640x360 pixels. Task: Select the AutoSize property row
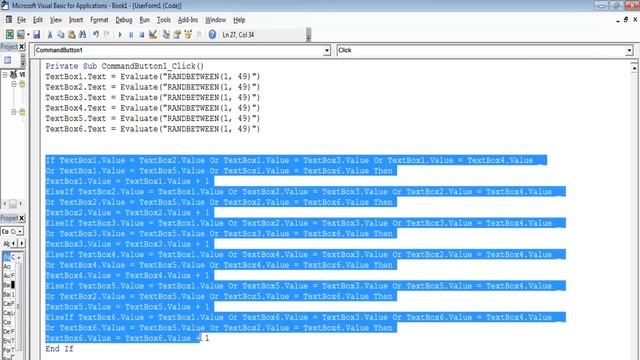(x=9, y=276)
